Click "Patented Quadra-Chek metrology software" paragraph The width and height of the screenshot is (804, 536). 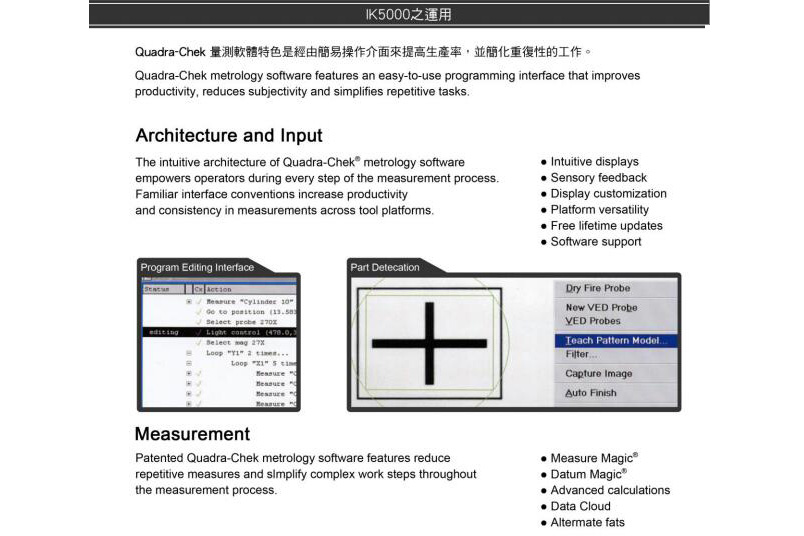click(306, 474)
